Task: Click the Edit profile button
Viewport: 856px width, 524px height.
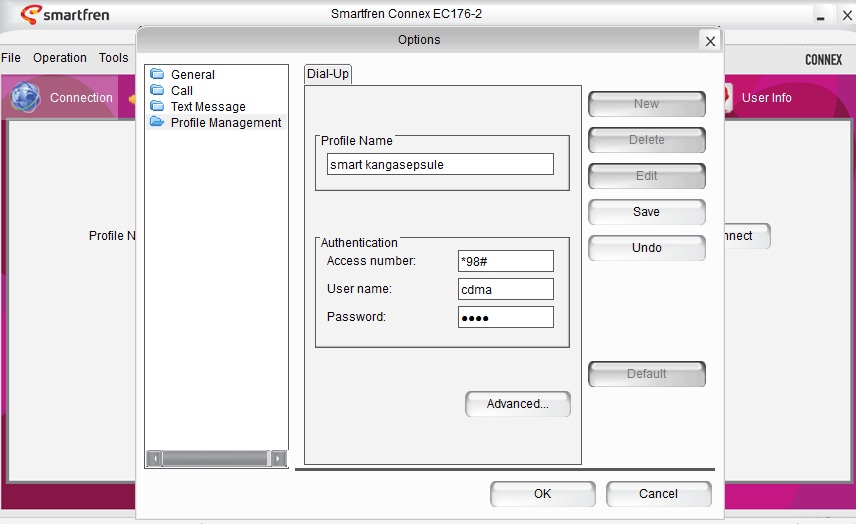Action: [x=646, y=176]
